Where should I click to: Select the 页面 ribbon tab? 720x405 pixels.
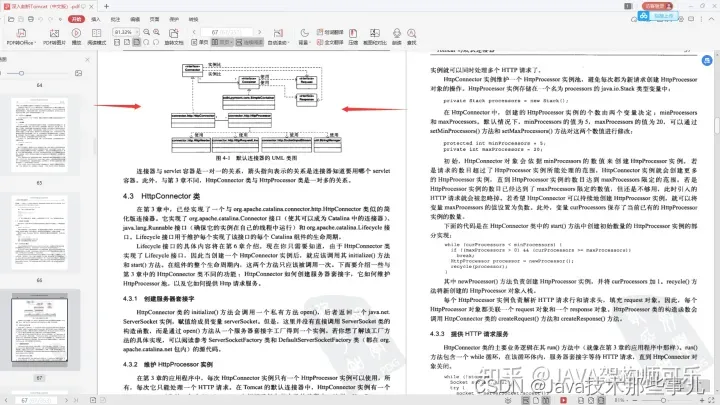point(154,19)
